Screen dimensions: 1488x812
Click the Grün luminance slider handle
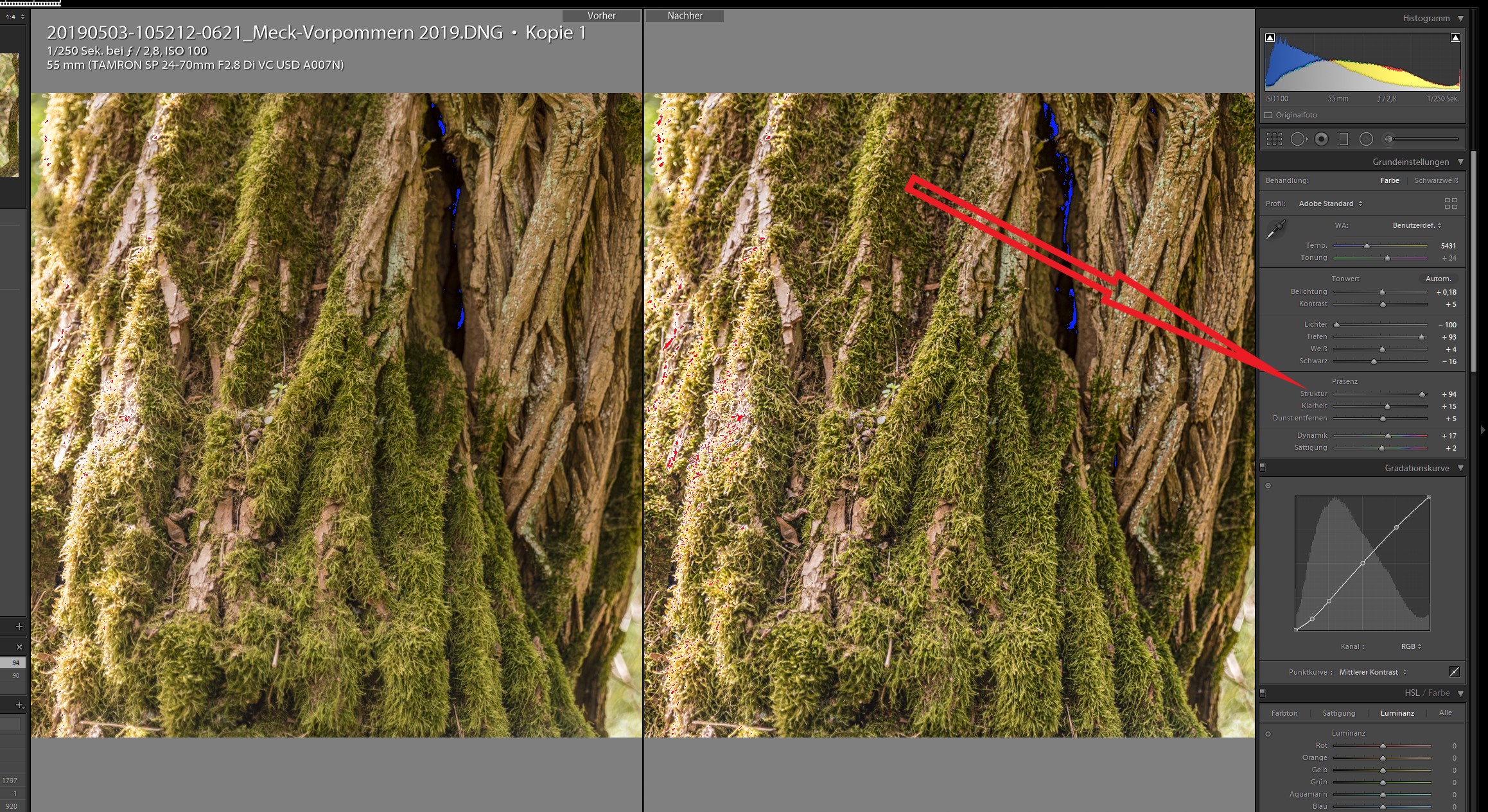click(x=1383, y=782)
